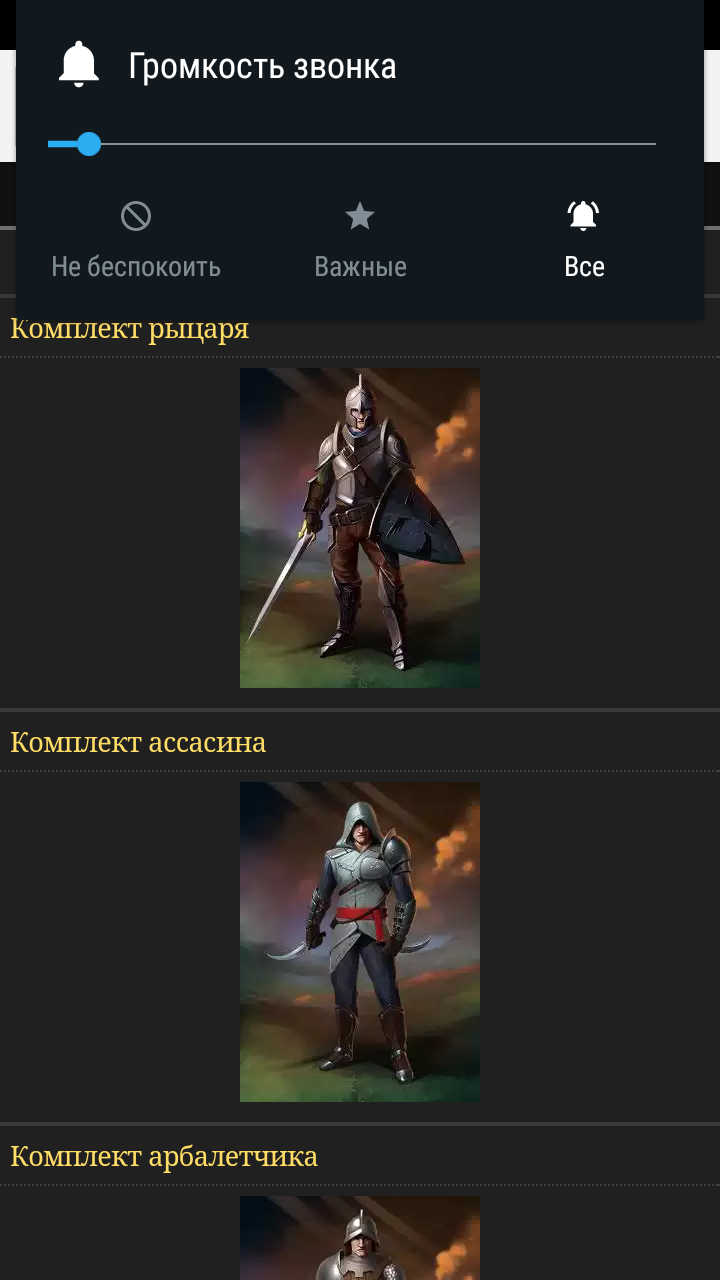
Task: View the knight armor set picture
Action: point(360,528)
